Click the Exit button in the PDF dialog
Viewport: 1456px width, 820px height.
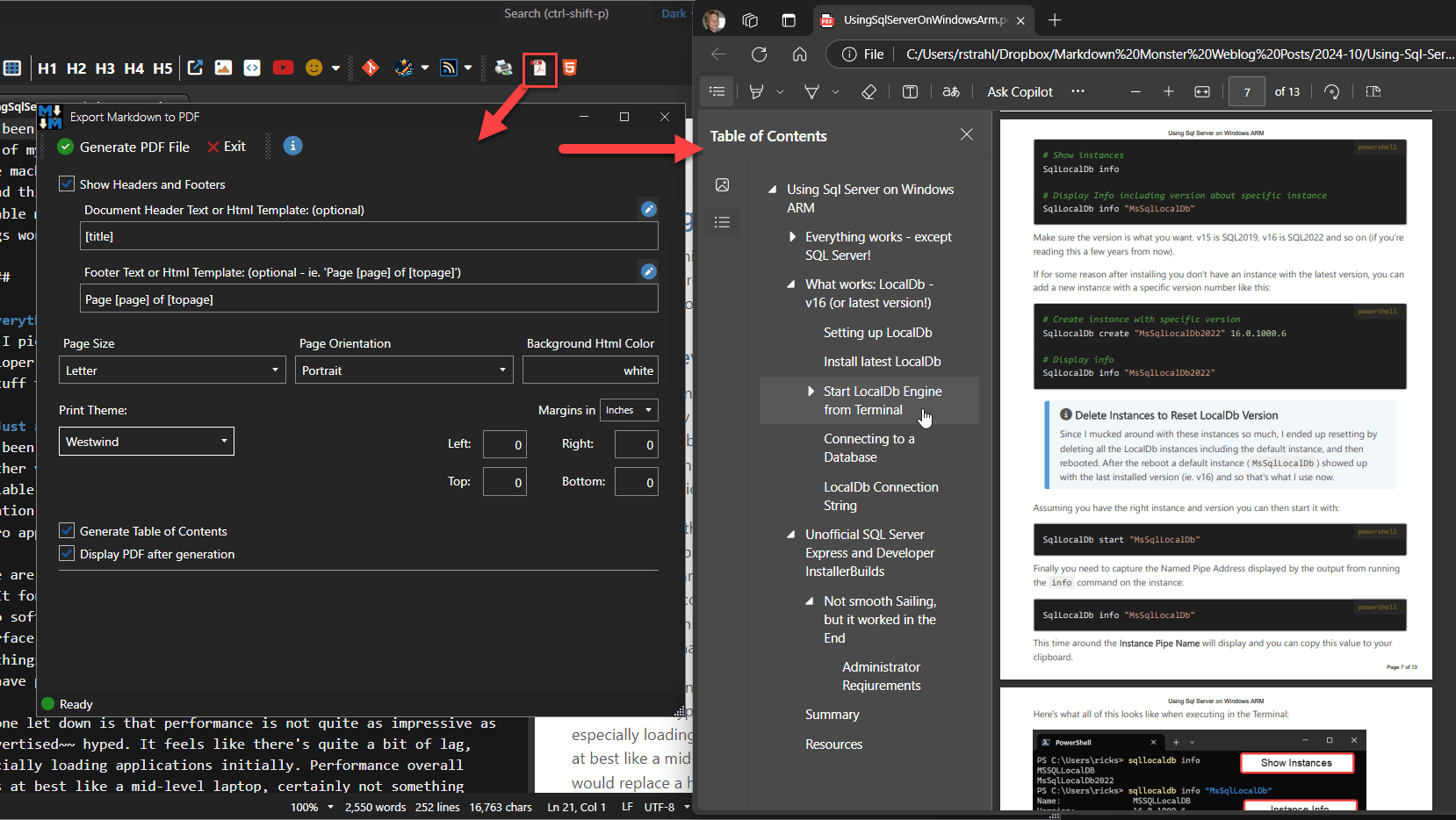point(227,147)
